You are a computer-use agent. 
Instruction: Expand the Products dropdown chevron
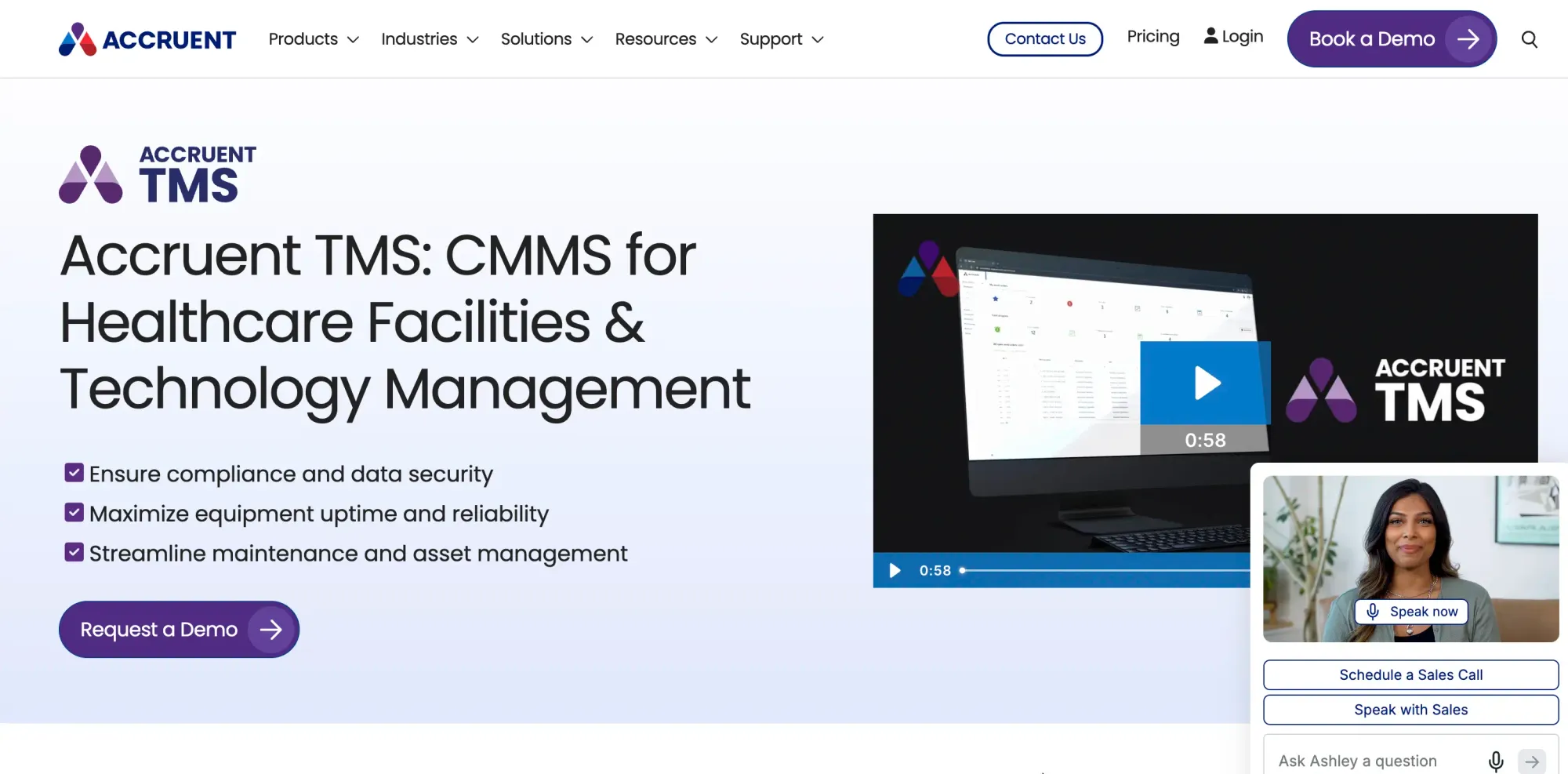tap(353, 40)
